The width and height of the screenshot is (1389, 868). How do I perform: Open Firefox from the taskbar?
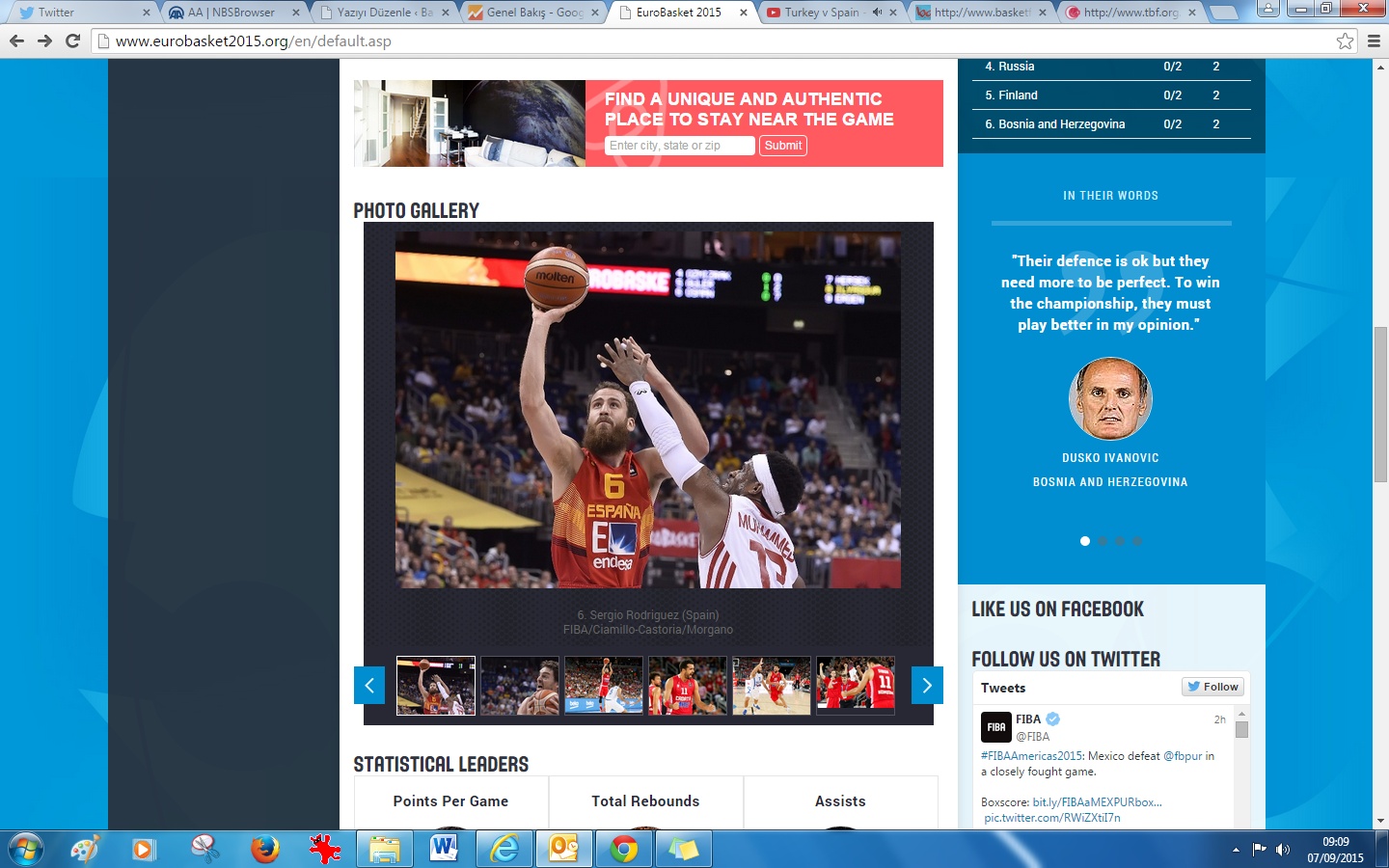tap(264, 849)
